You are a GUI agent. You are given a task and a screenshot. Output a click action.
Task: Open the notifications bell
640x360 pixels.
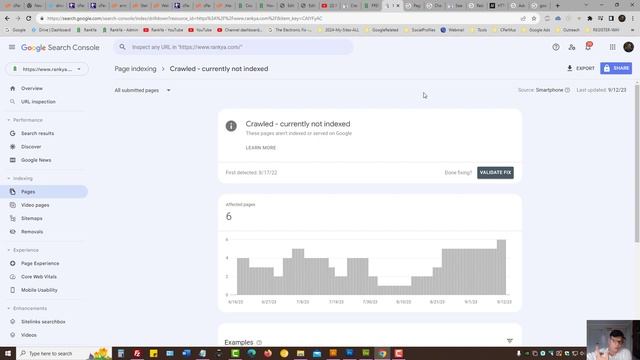[x=588, y=47]
